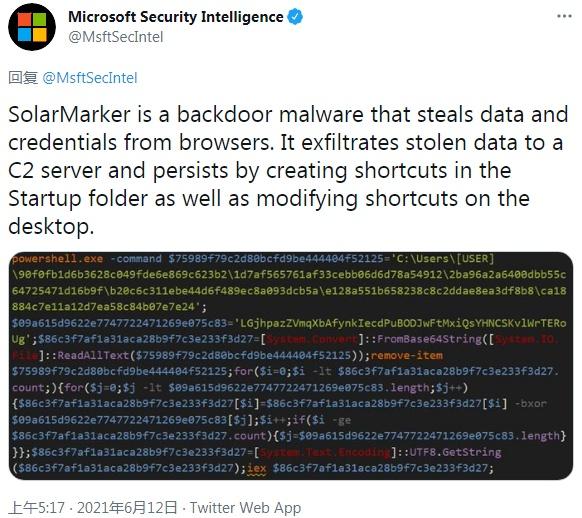This screenshot has width=582, height=518.
Task: Click the 2021年6月12日 date
Action: click(127, 508)
